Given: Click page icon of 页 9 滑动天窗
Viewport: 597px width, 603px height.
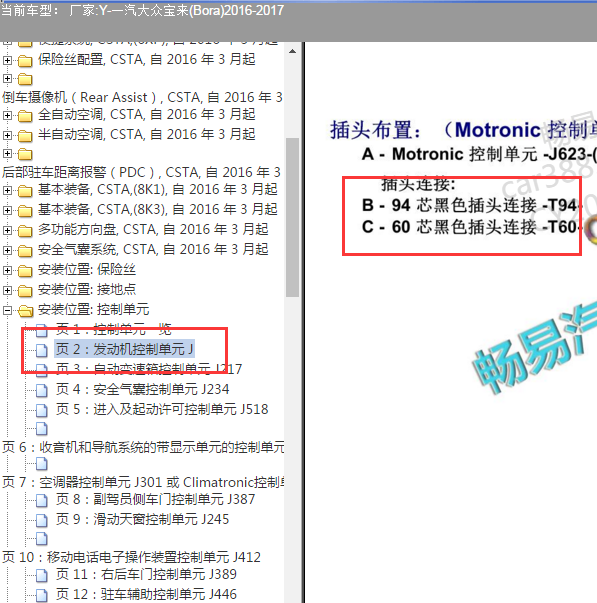Looking at the screenshot, I should (x=42, y=520).
